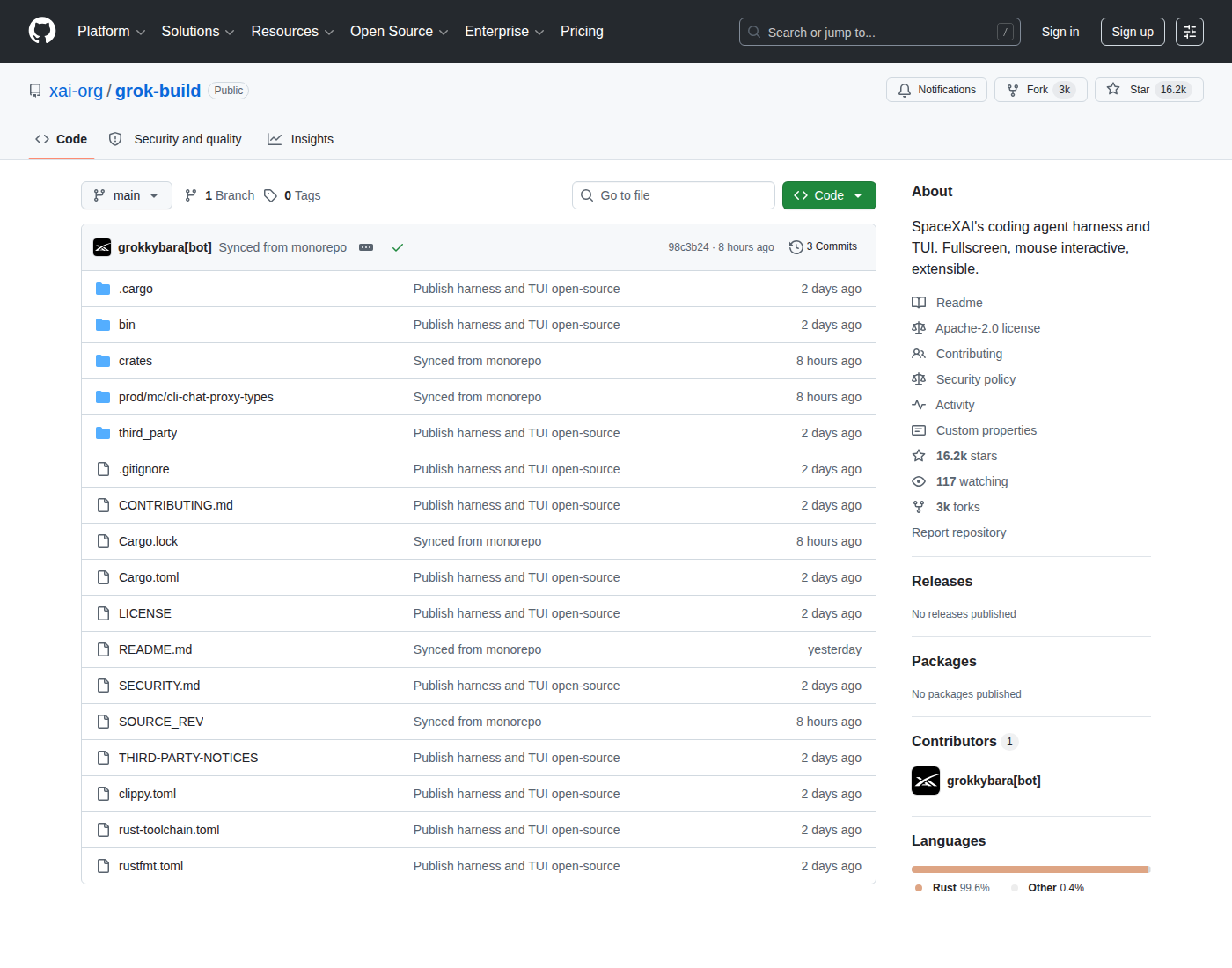Switch to the Insights tab
1232x968 pixels.
point(301,139)
